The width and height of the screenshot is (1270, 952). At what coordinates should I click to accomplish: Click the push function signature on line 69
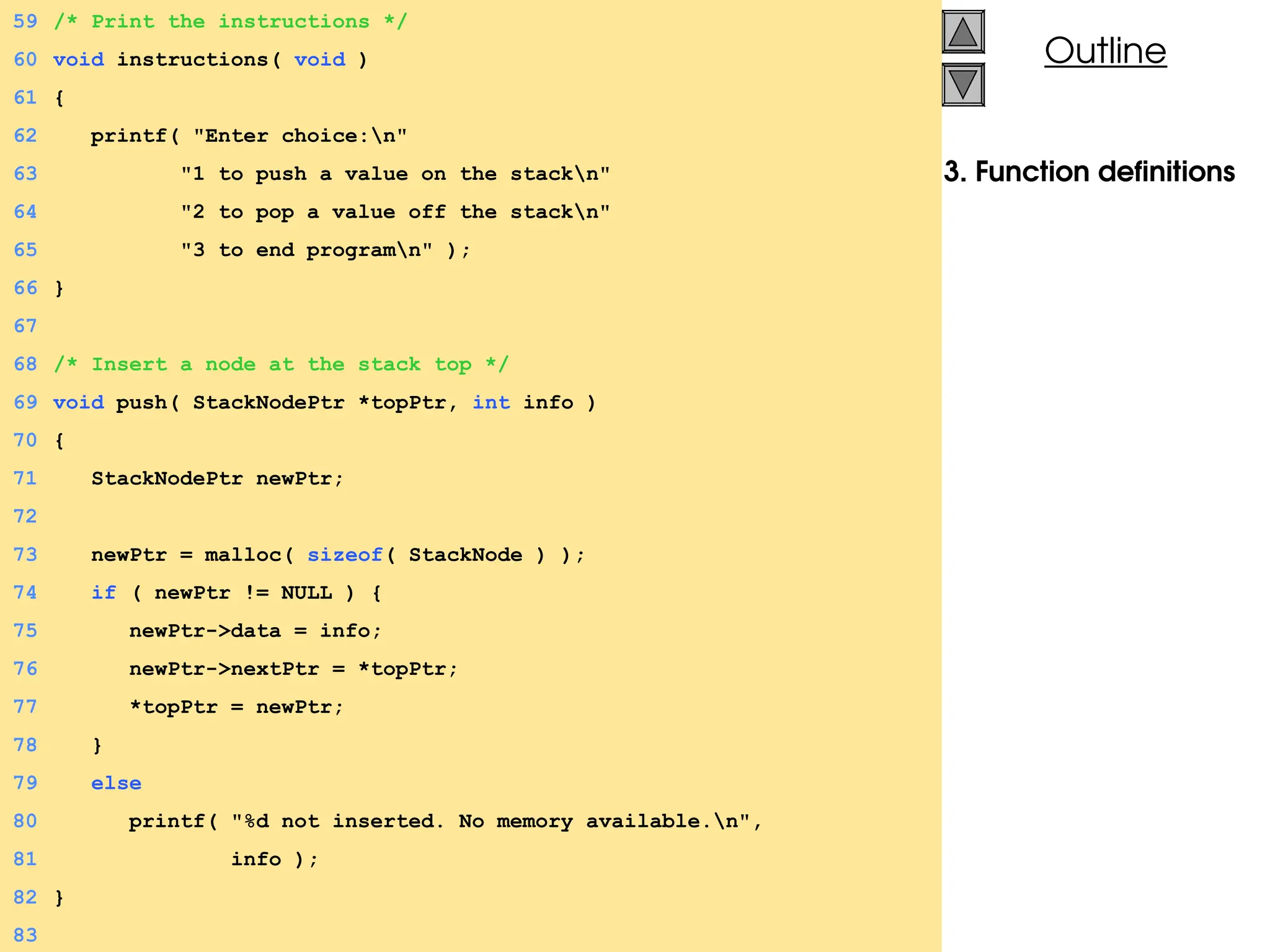point(324,403)
